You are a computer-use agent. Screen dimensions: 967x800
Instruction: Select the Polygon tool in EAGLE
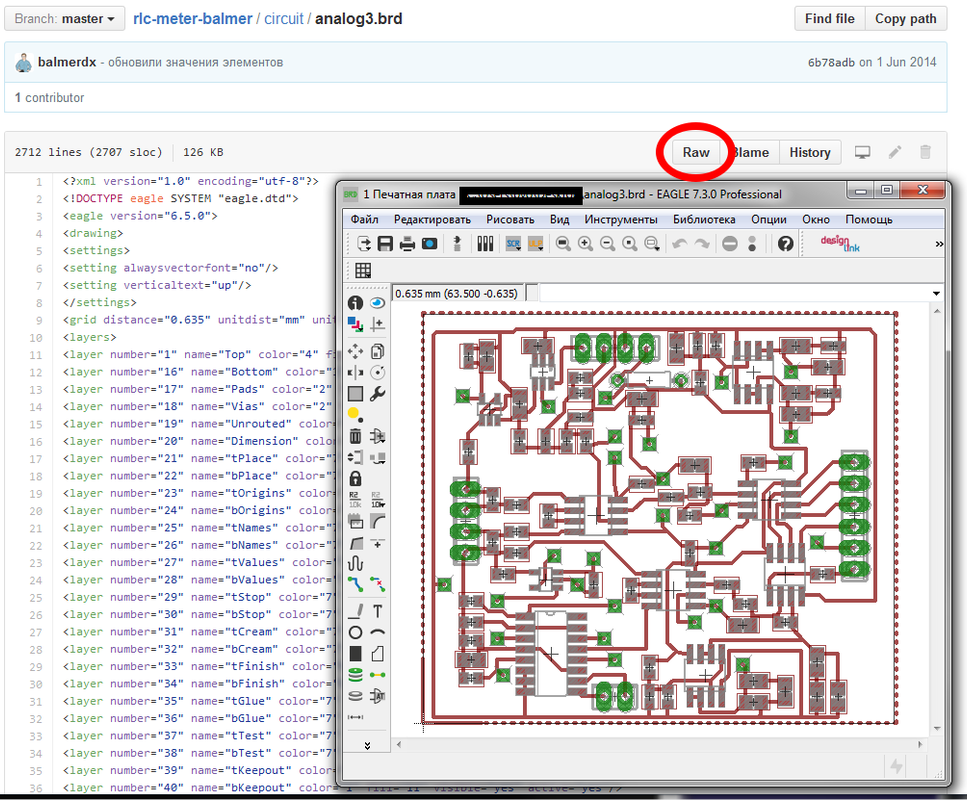(377, 653)
